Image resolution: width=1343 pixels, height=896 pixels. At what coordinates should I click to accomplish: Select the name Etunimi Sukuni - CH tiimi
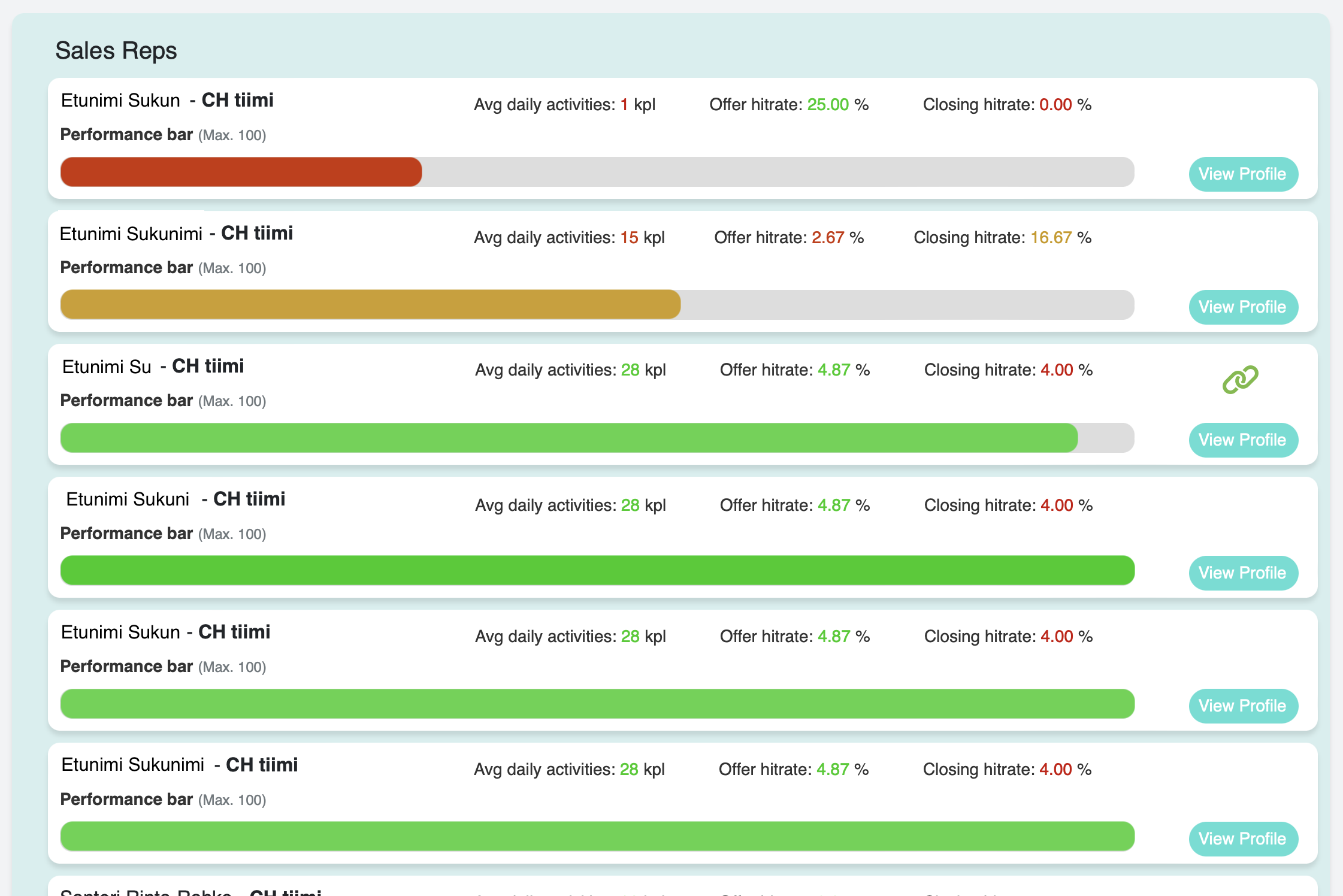[x=176, y=500]
